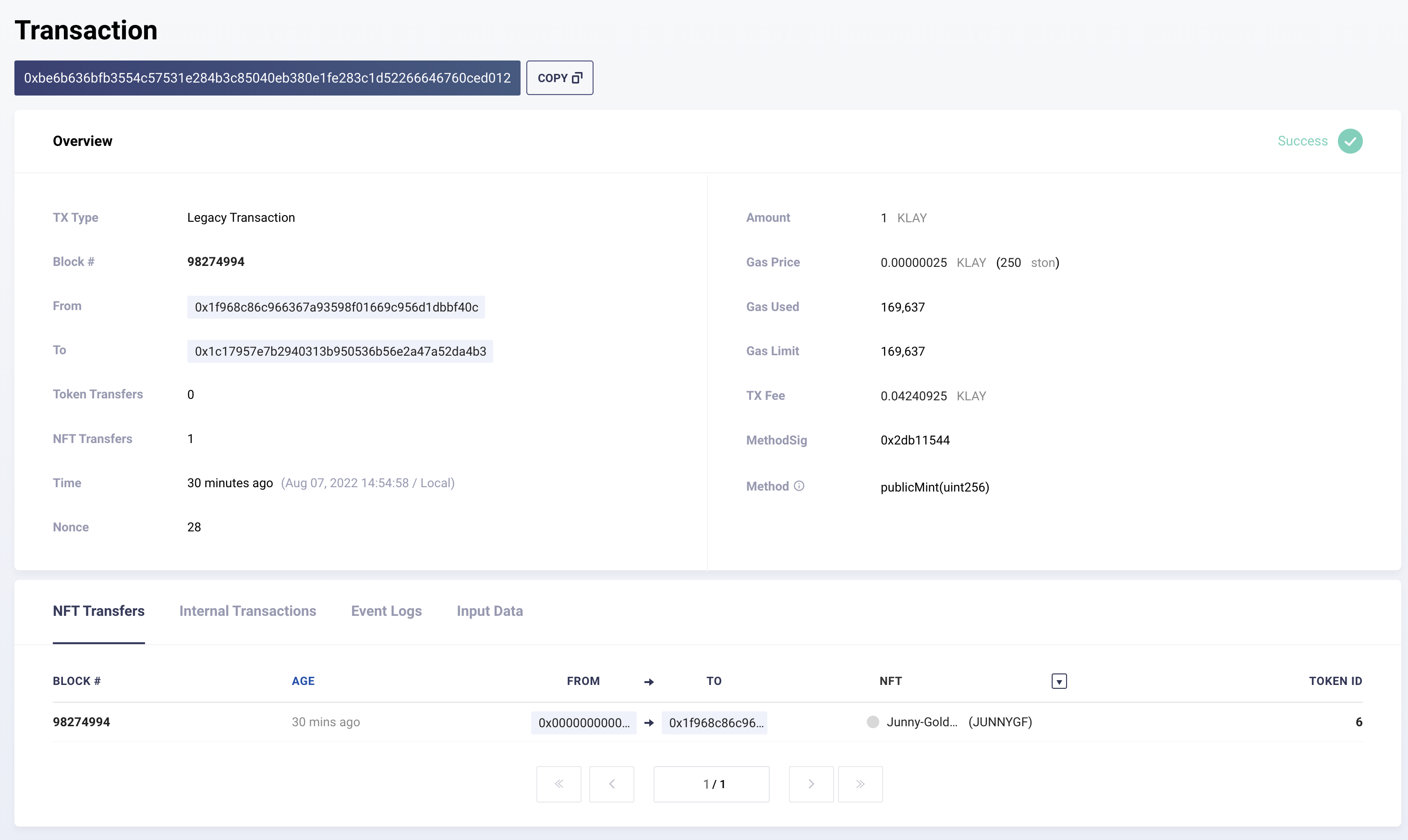Click the Junny-Gold NFT gray circle icon
Image resolution: width=1408 pixels, height=840 pixels.
click(873, 722)
